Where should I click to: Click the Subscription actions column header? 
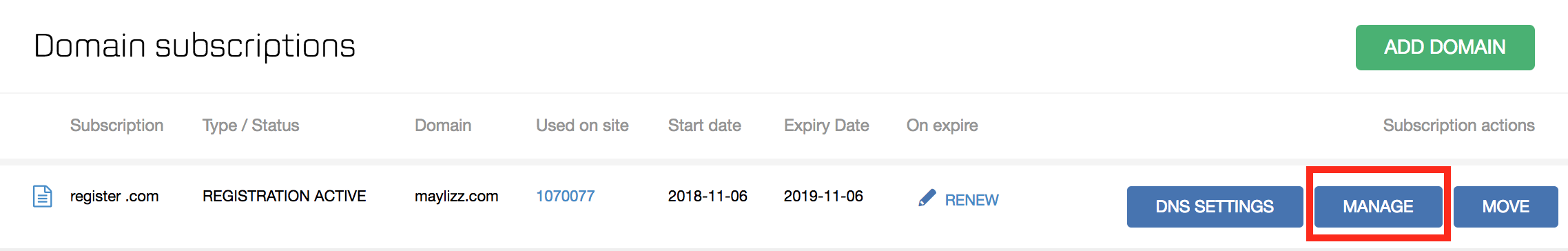click(1458, 125)
